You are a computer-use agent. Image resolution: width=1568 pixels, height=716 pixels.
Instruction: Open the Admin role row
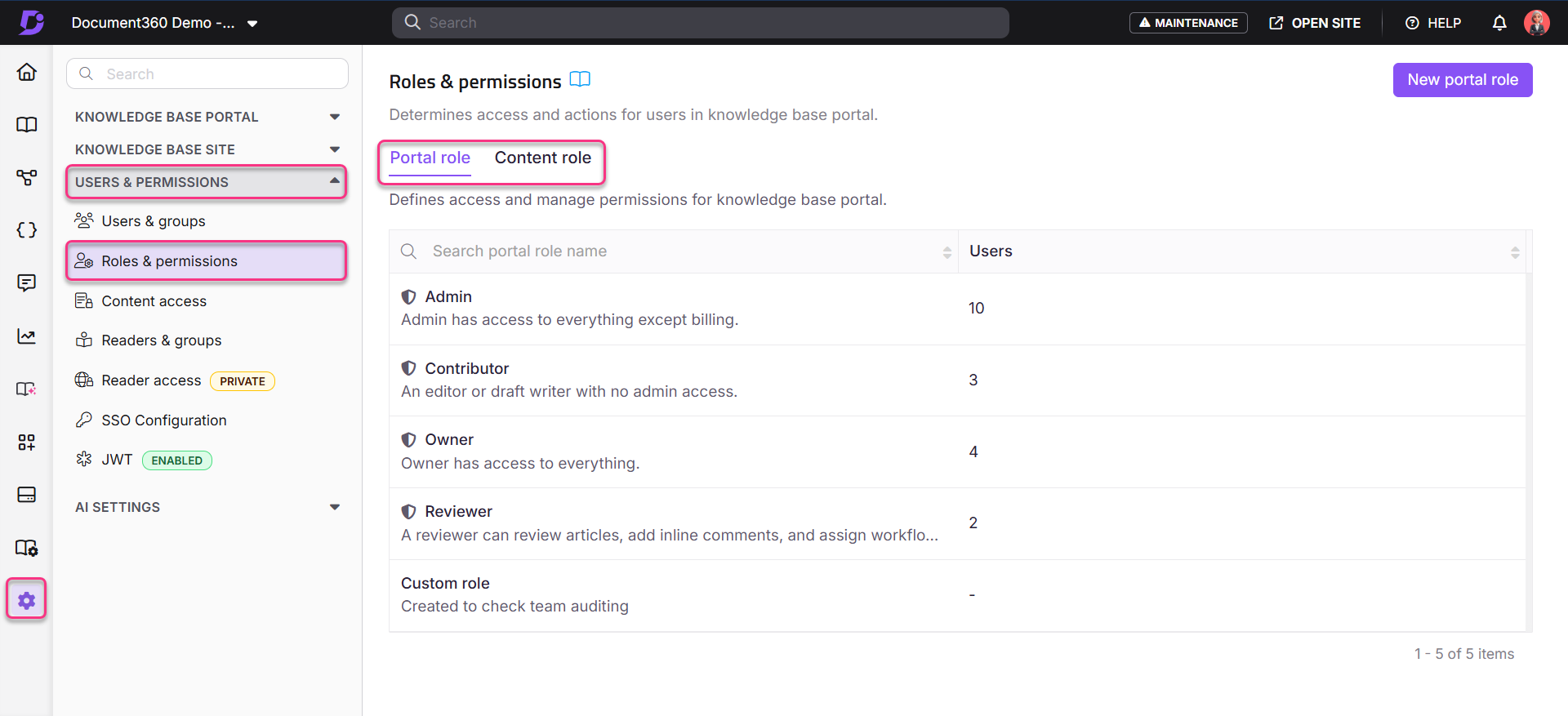click(x=957, y=309)
